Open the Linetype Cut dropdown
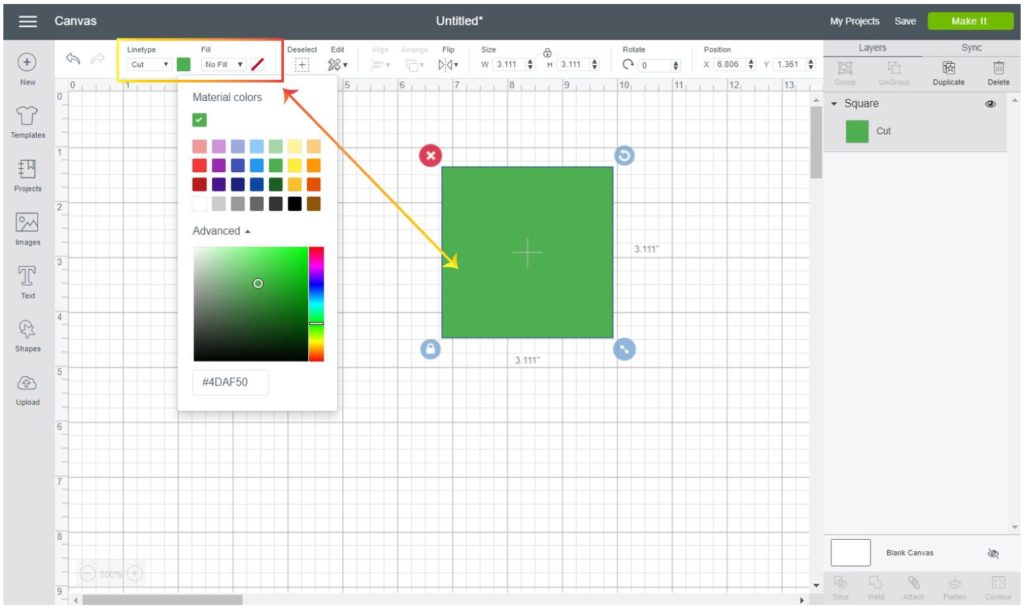The image size is (1024, 609). click(x=150, y=64)
